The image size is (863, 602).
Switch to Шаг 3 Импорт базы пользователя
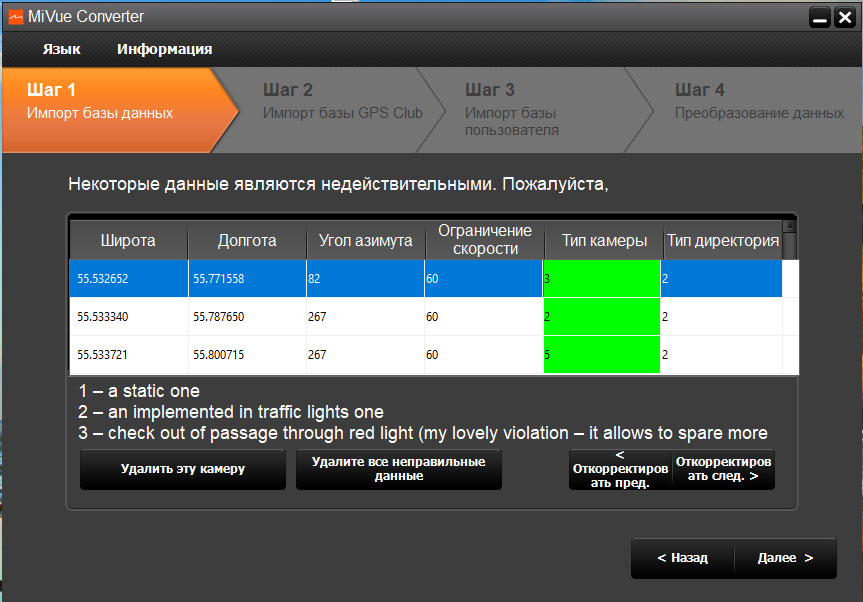530,109
